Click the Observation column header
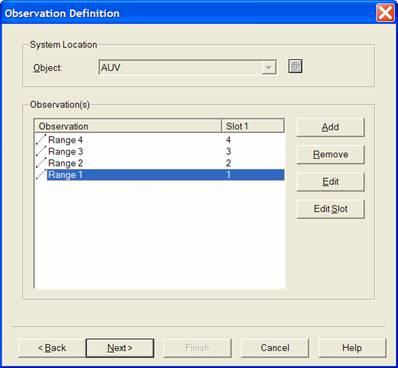 click(x=128, y=126)
